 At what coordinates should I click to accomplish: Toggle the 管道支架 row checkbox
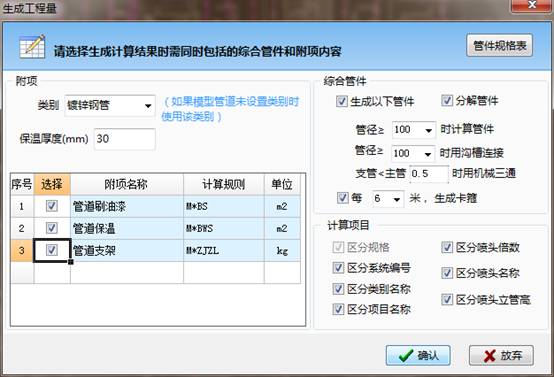click(x=52, y=250)
